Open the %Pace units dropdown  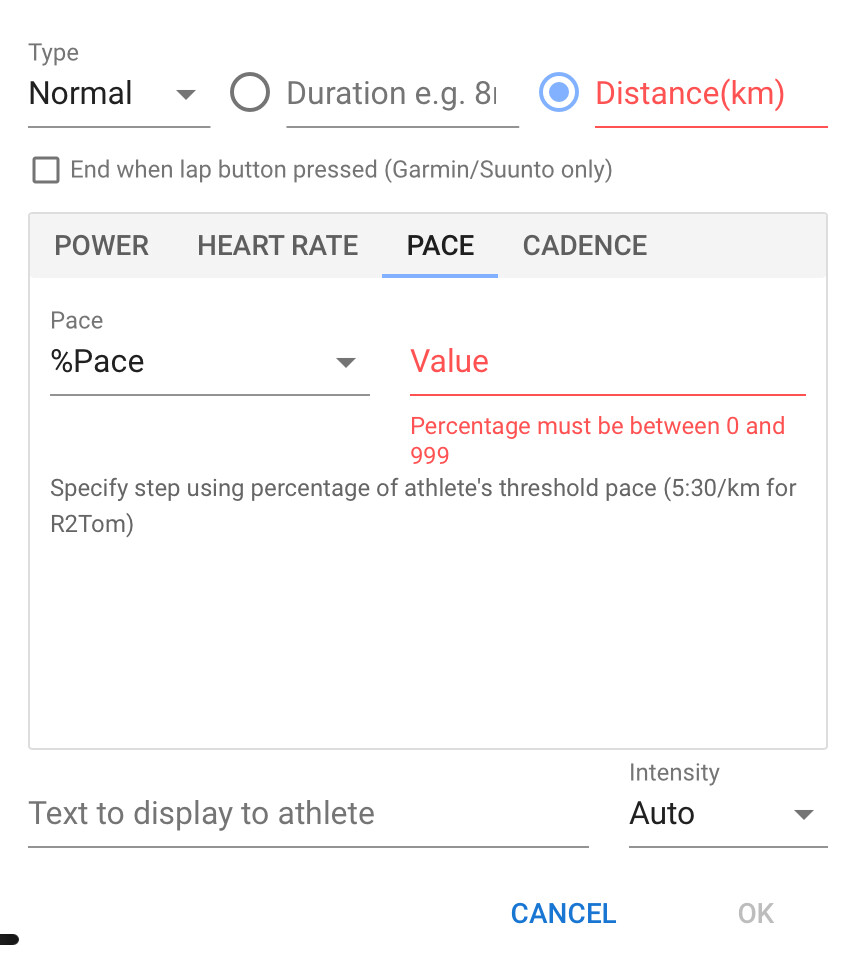209,361
